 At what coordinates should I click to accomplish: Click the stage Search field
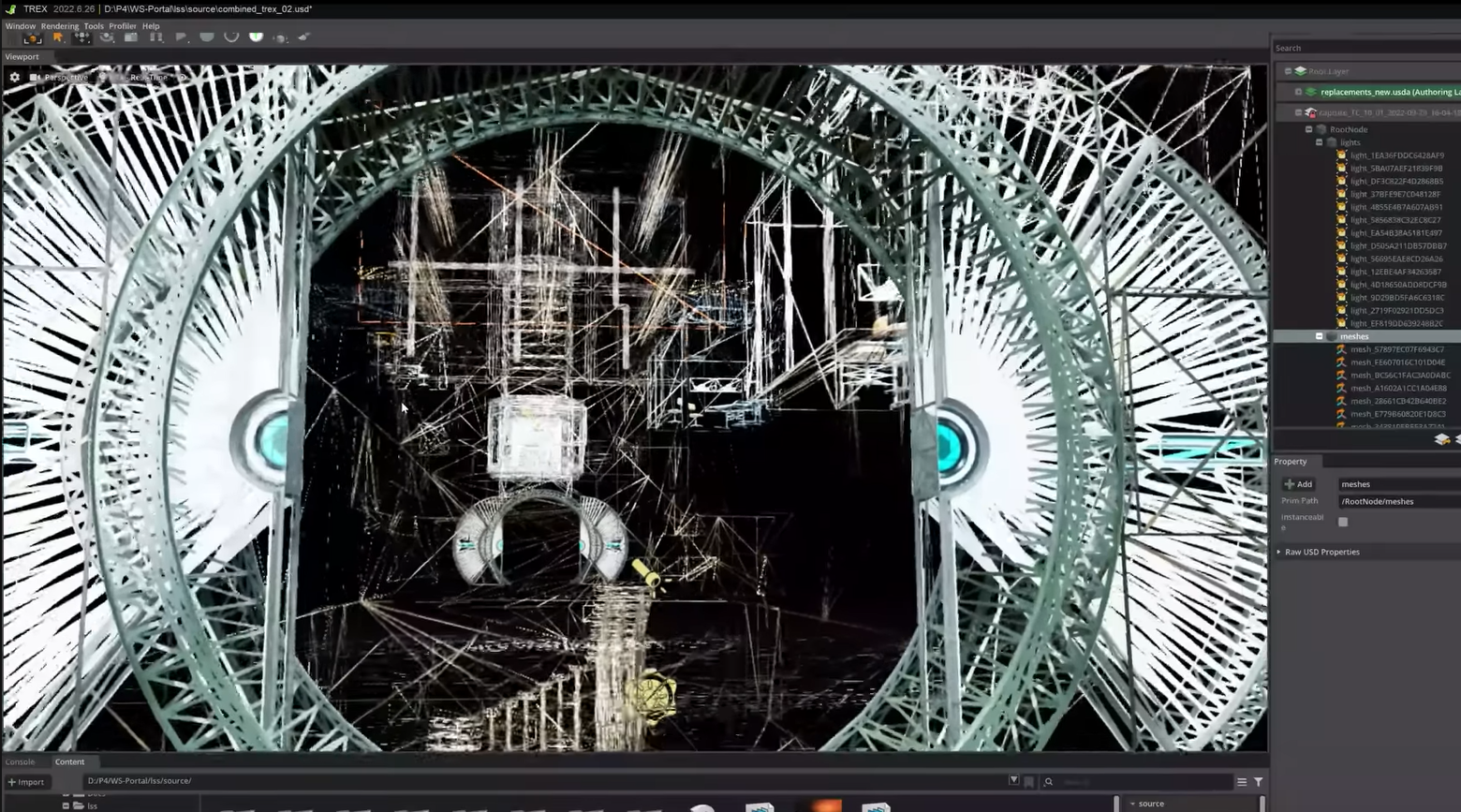(x=1365, y=48)
